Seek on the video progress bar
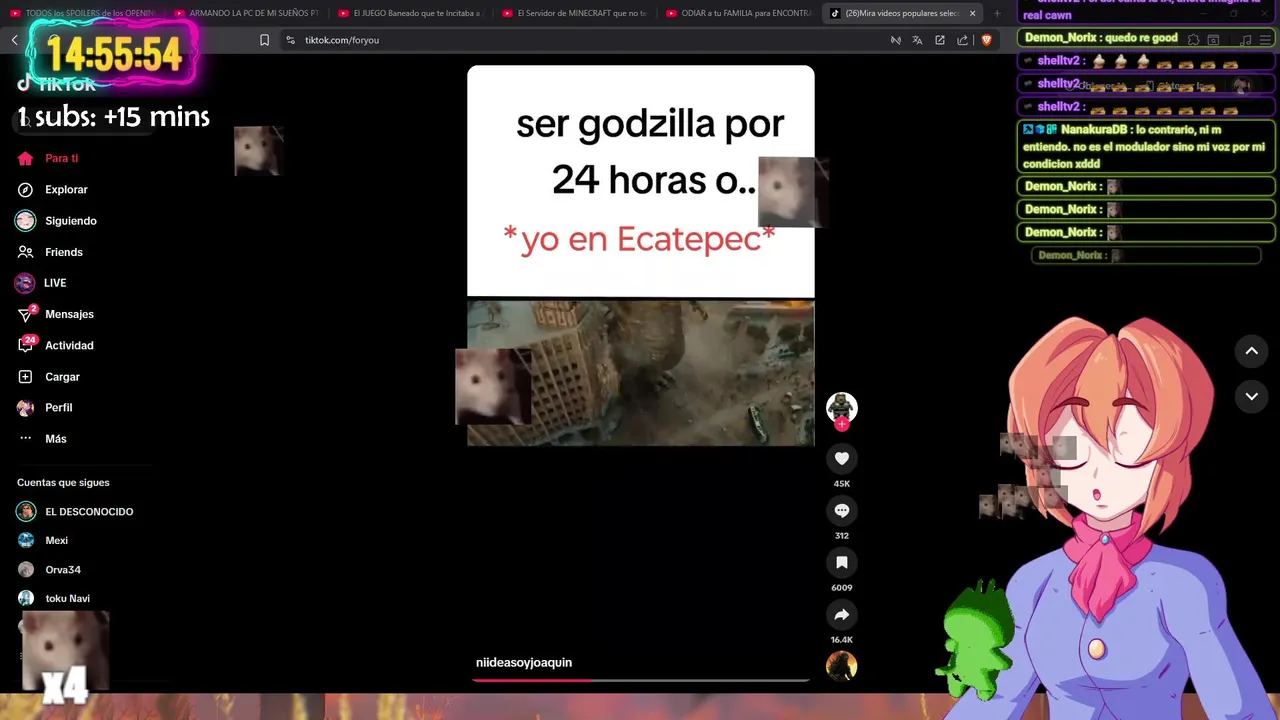This screenshot has width=1280, height=720. pos(641,680)
